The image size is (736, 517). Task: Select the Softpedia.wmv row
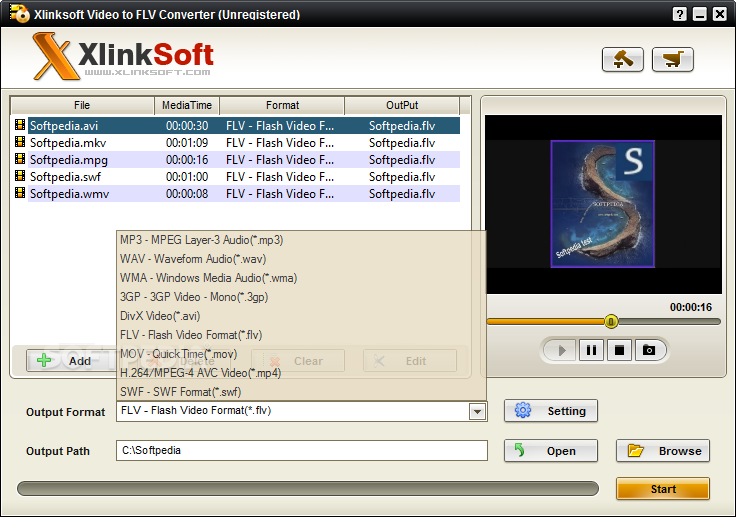point(244,193)
